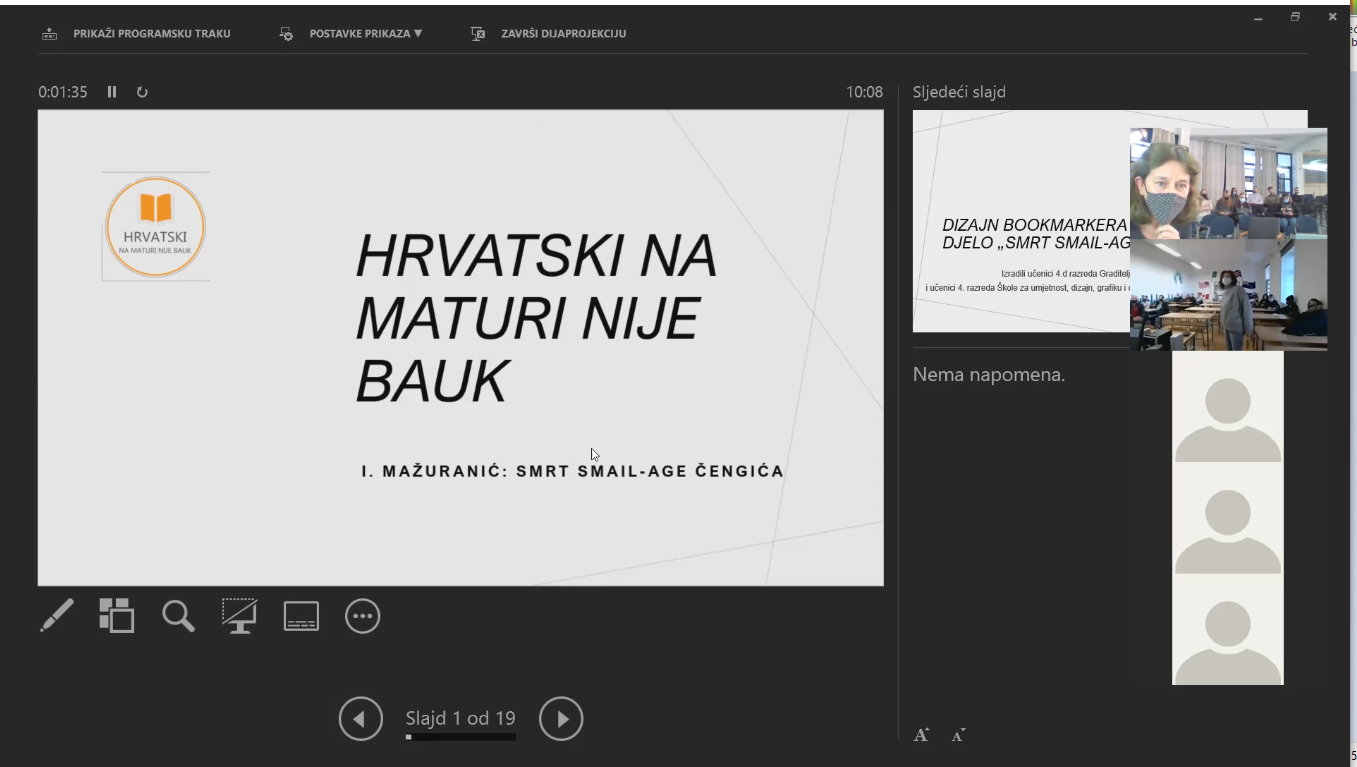Viewport: 1357px width, 767px height.
Task: Pause the presentation timer
Action: pyautogui.click(x=112, y=92)
